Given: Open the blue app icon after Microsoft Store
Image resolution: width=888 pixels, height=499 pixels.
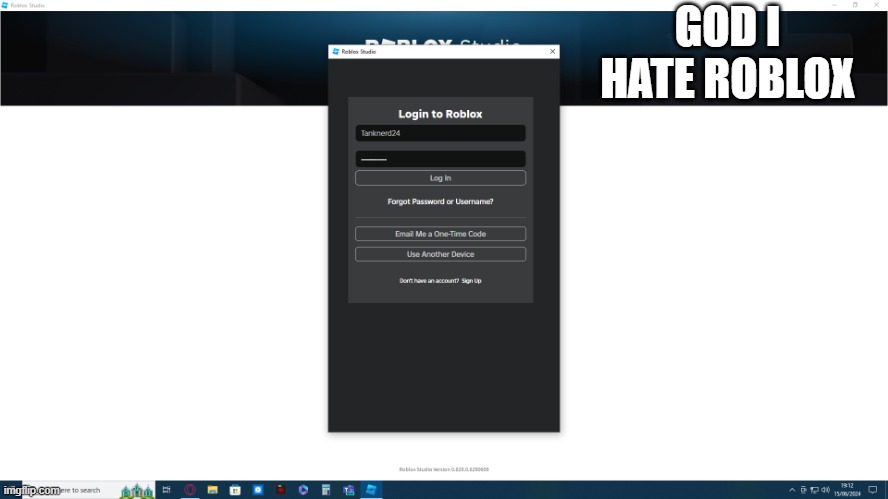Looking at the screenshot, I should [258, 490].
